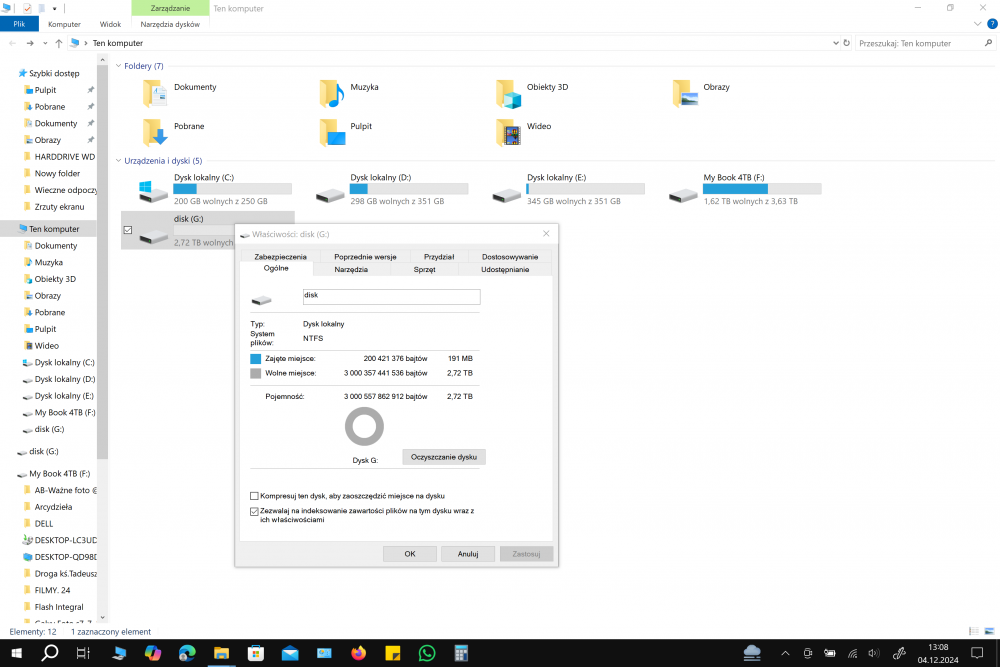
Task: Open the My Book 4TB (F:) drive icon
Action: [x=684, y=193]
